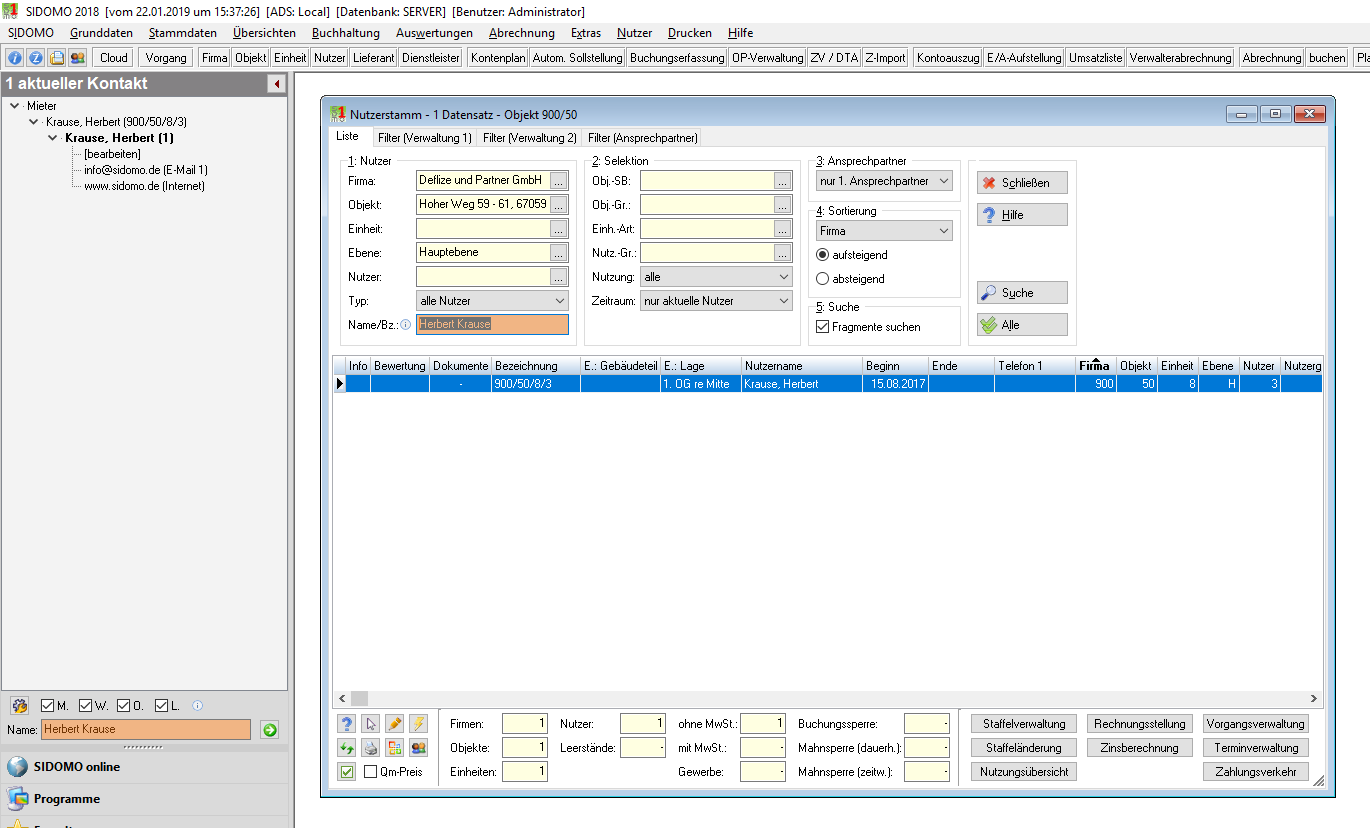Switch to Filter (Ansprechpartner) tab
The width and height of the screenshot is (1370, 828).
642,138
